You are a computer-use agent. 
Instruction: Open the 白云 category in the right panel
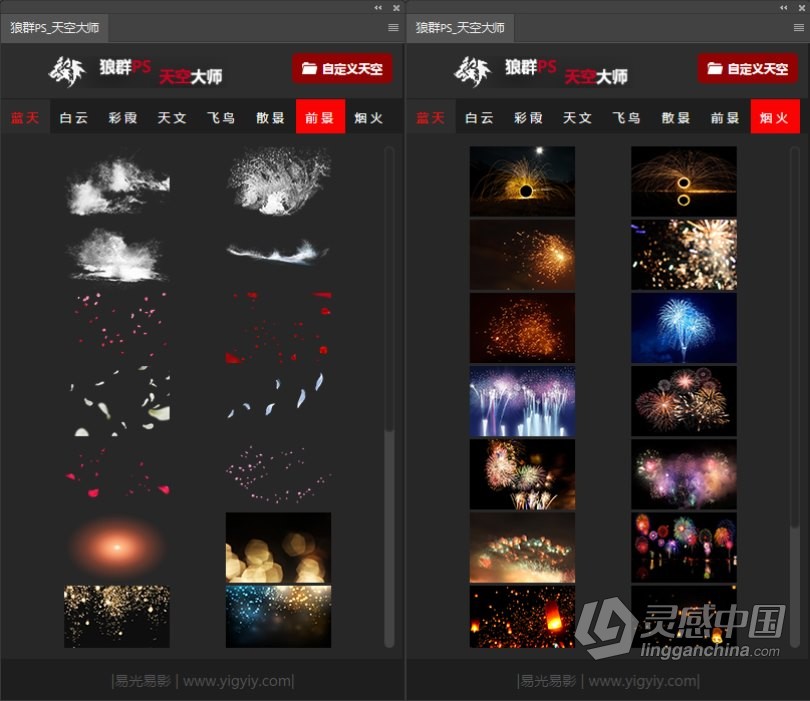(x=479, y=117)
